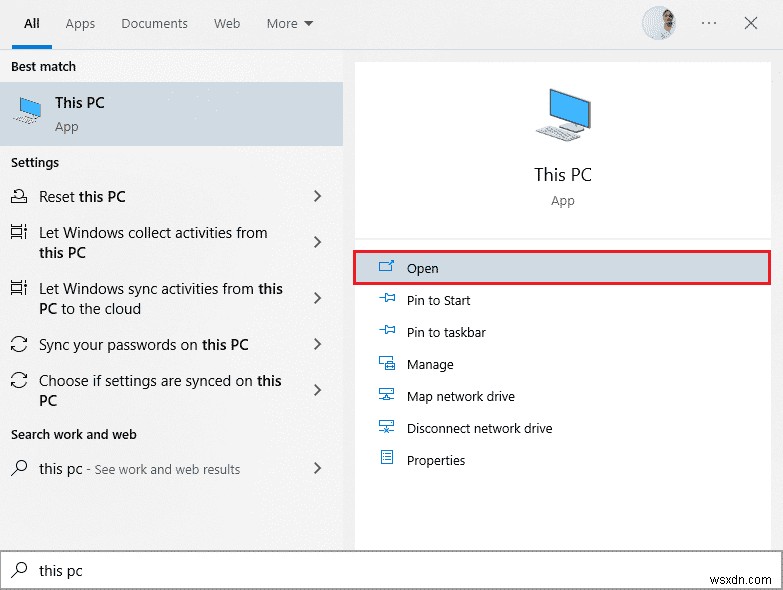Click the This PC icon in Best match
The image size is (783, 590).
pos(27,111)
